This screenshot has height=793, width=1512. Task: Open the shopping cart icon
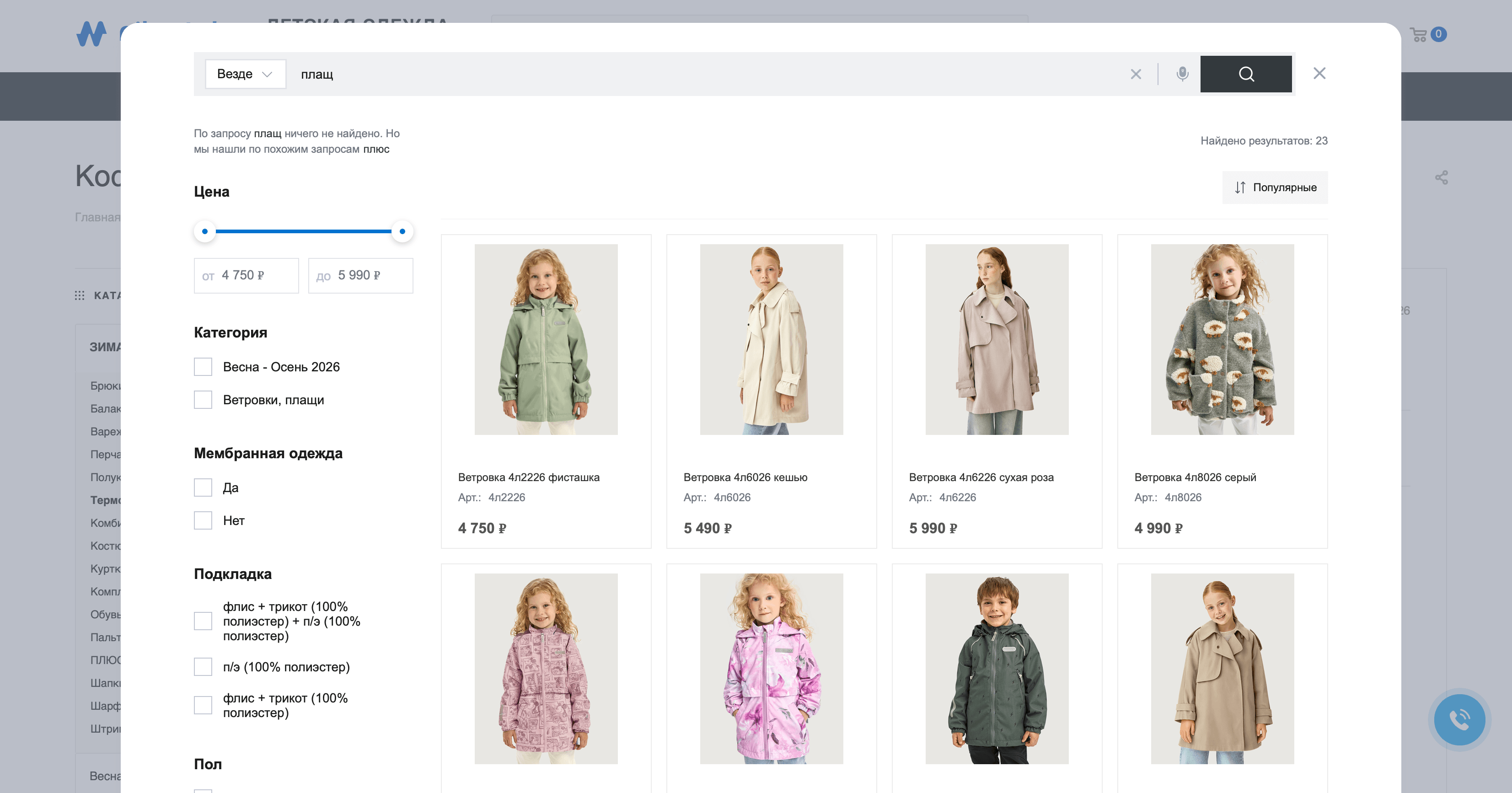(x=1418, y=35)
